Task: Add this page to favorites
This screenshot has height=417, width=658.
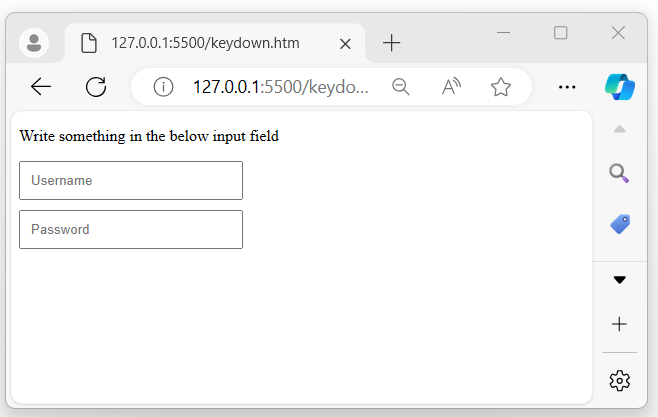Action: click(501, 87)
